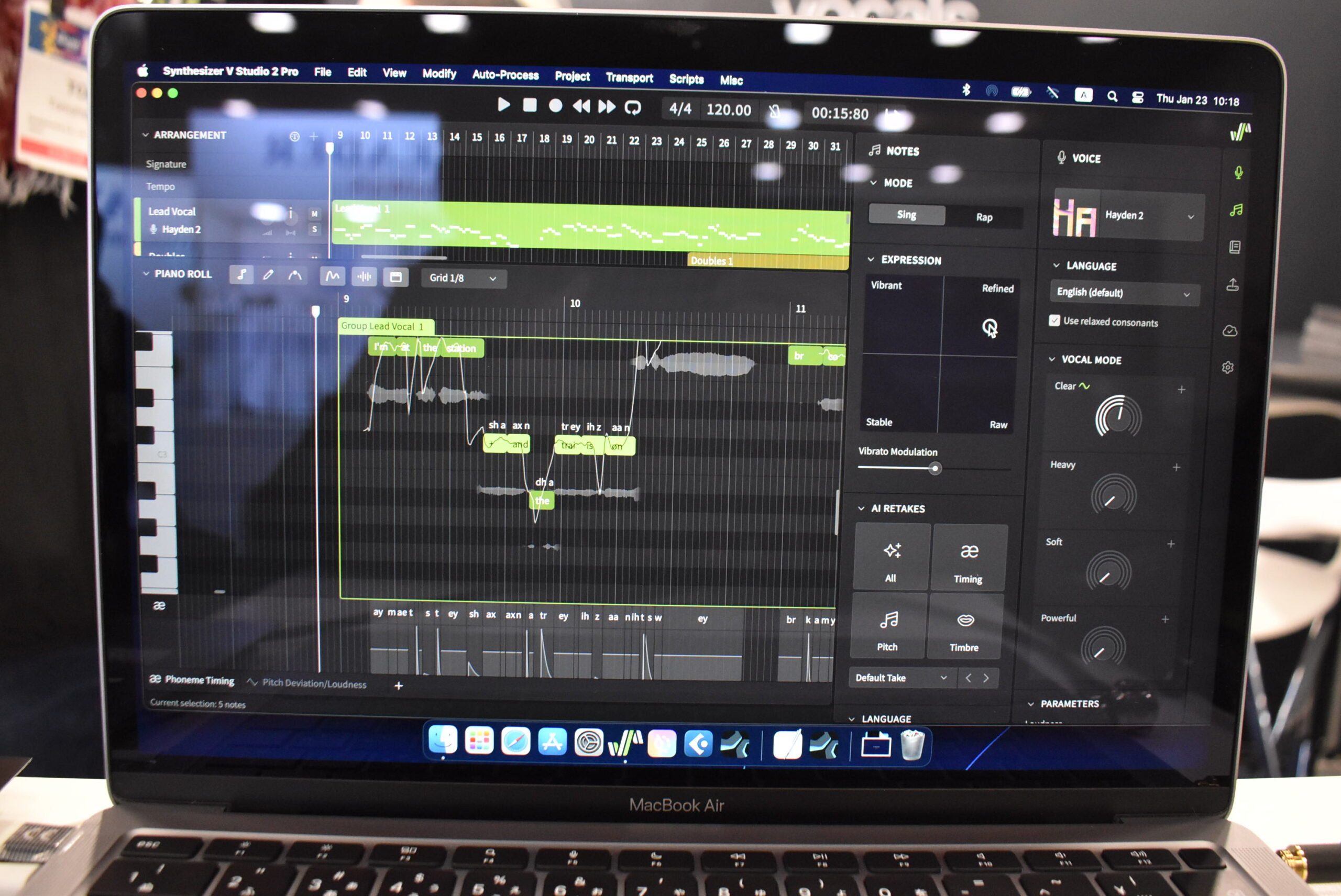Open the Scripts menu
The image size is (1341, 896).
[687, 79]
